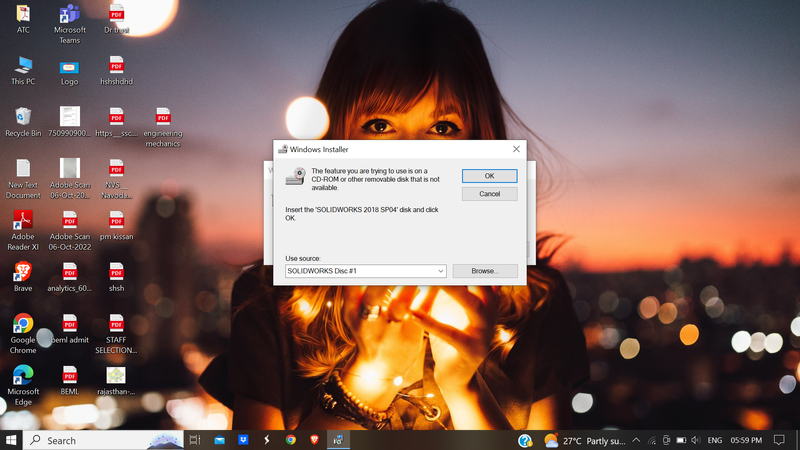
Task: Open the volume control in system tray
Action: pyautogui.click(x=697, y=440)
